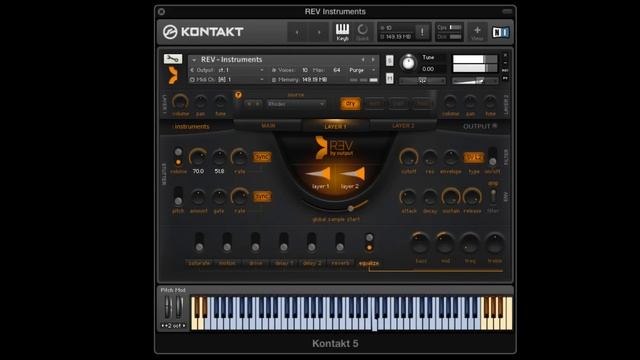Toggle the stutter pitch switch
This screenshot has width=640, height=360.
pos(178,196)
